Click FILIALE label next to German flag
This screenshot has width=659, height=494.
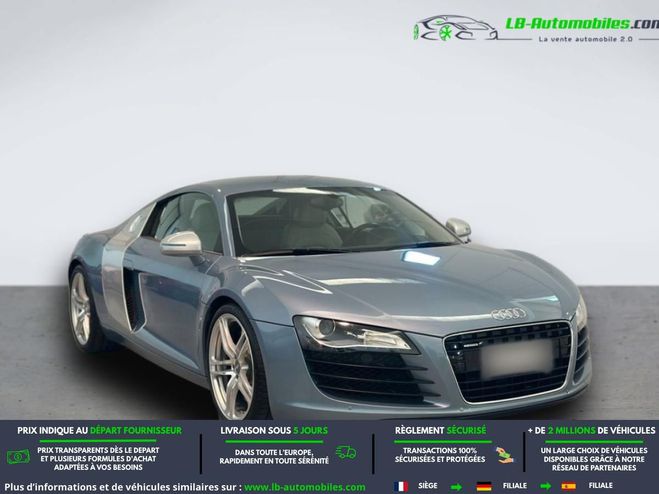tap(515, 486)
